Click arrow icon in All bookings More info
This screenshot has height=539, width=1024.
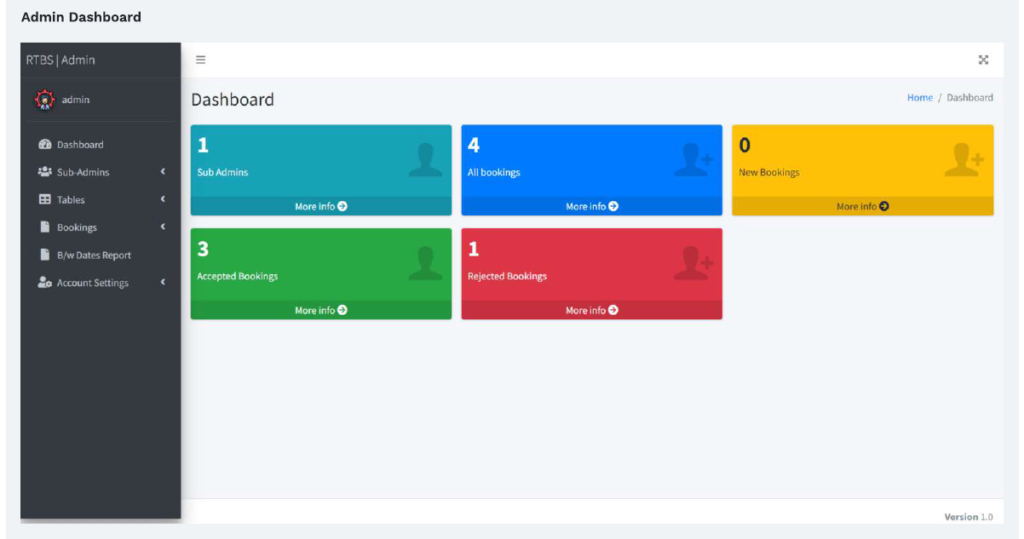point(613,206)
